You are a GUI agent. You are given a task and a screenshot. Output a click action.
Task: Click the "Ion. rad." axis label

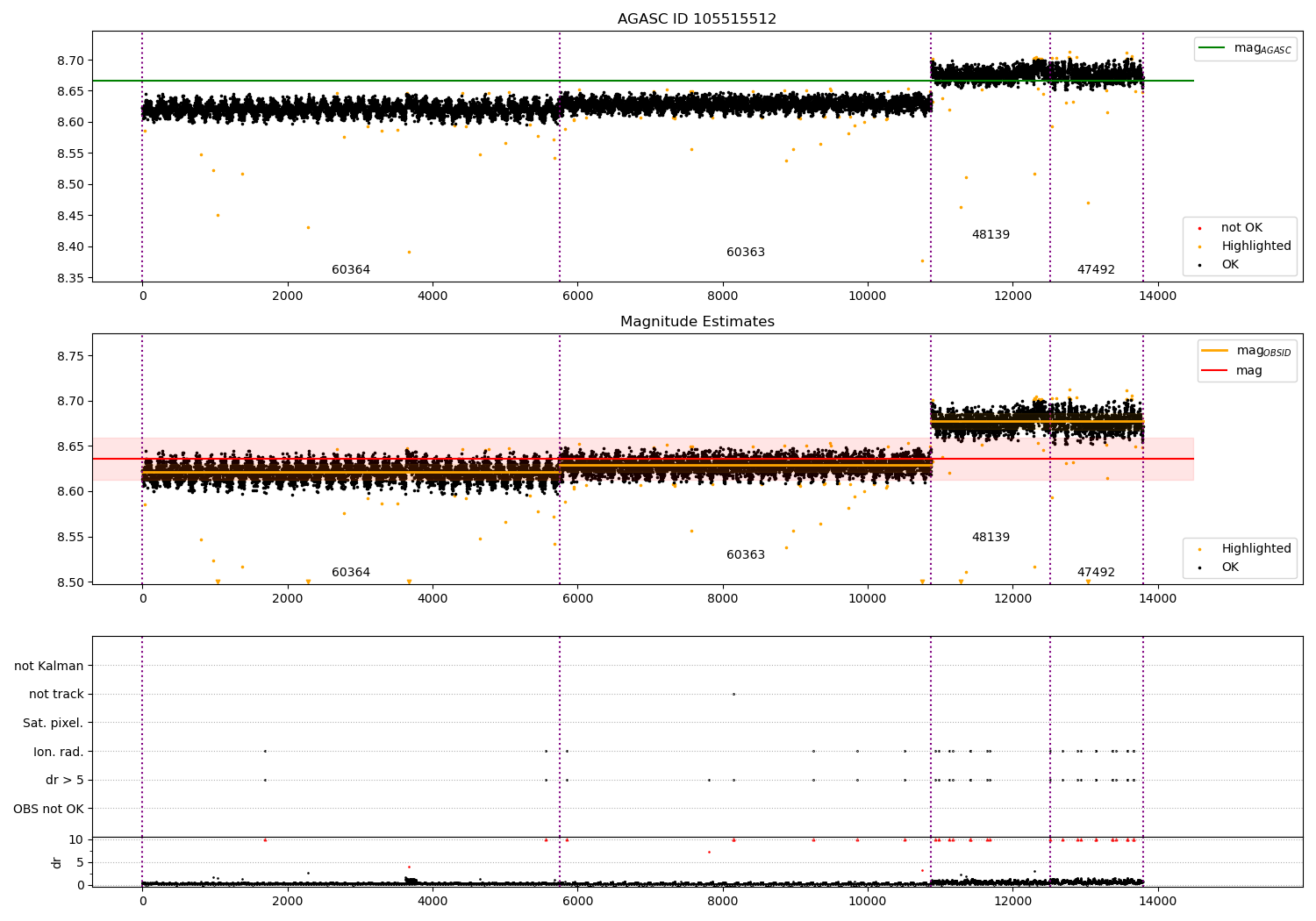pyautogui.click(x=59, y=752)
